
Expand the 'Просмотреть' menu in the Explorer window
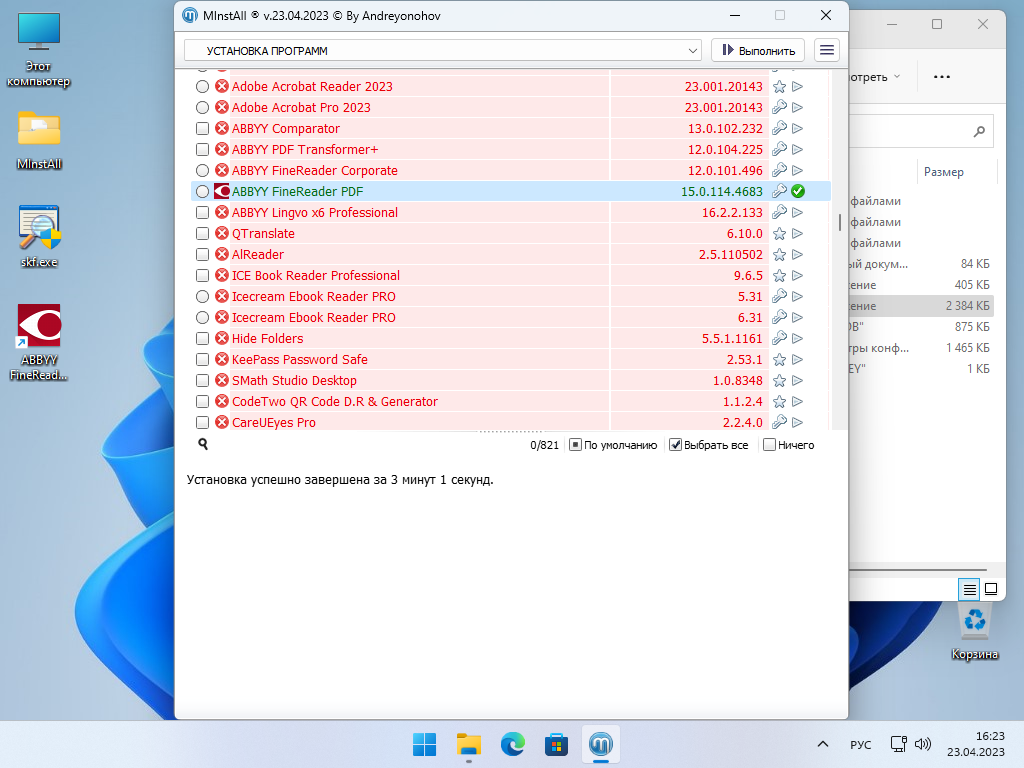pos(875,77)
